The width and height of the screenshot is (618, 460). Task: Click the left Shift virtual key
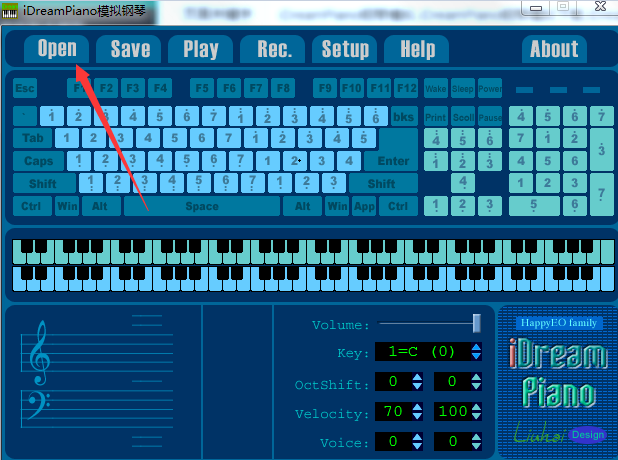[x=44, y=183]
